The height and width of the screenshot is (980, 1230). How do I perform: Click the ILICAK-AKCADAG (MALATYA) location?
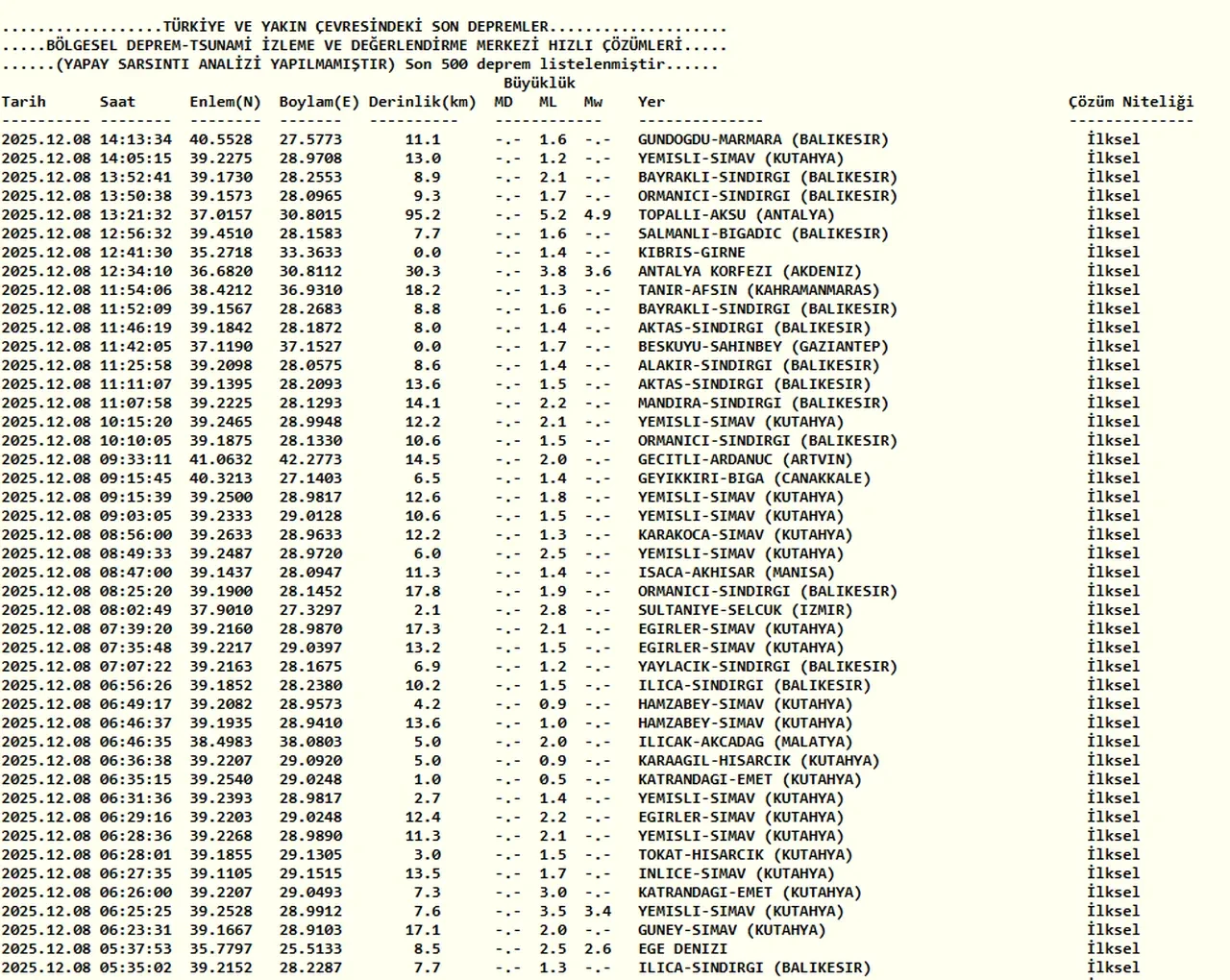[x=745, y=742]
